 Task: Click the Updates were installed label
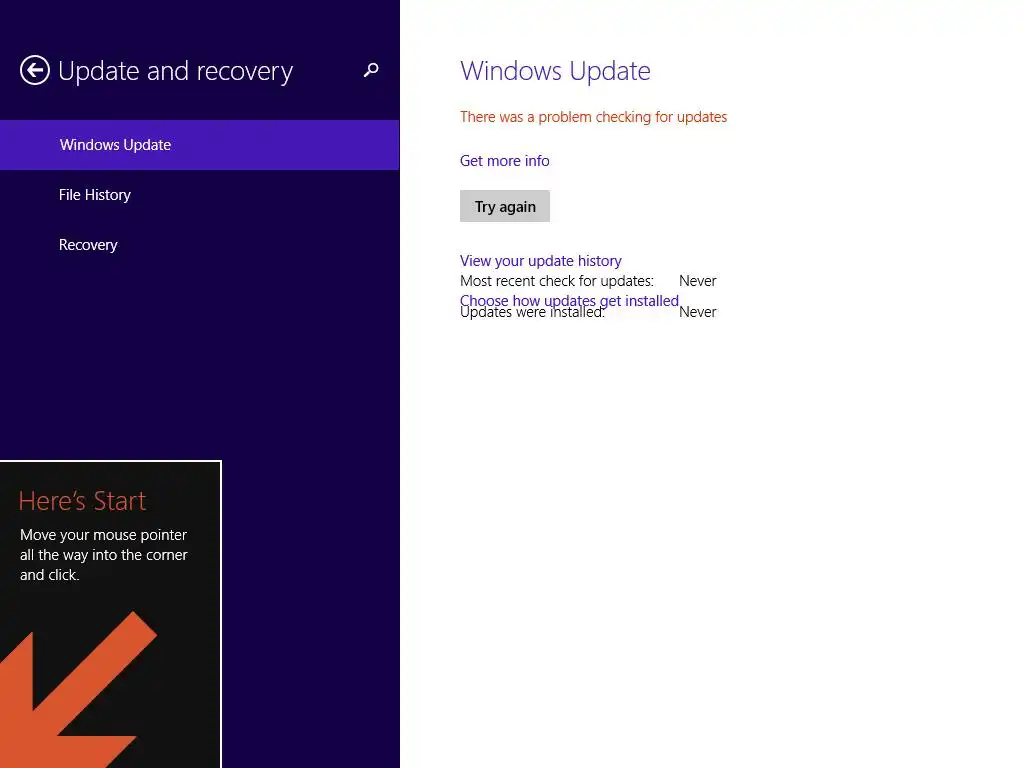click(532, 314)
